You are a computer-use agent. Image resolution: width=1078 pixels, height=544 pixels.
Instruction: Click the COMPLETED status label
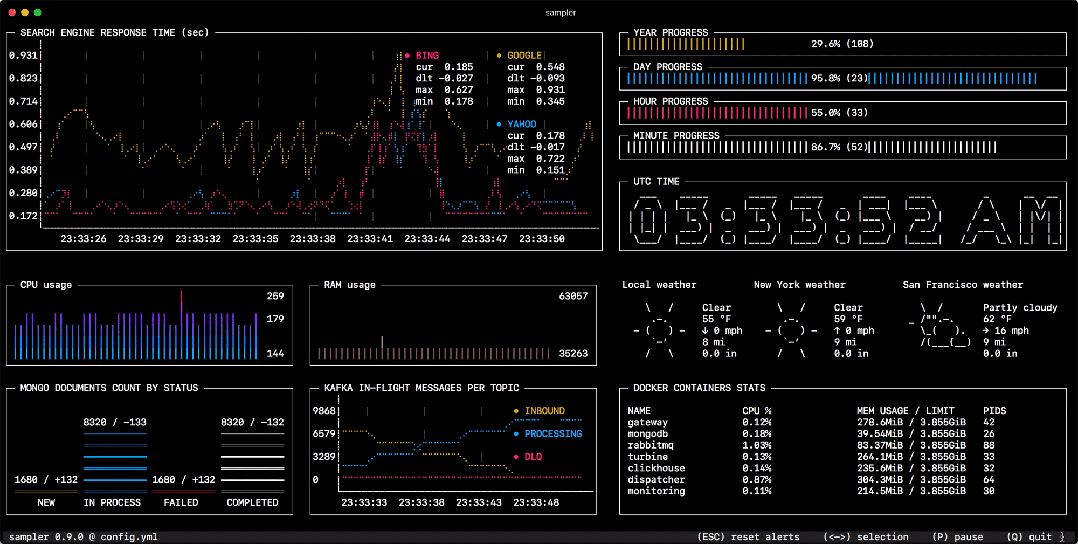point(252,503)
